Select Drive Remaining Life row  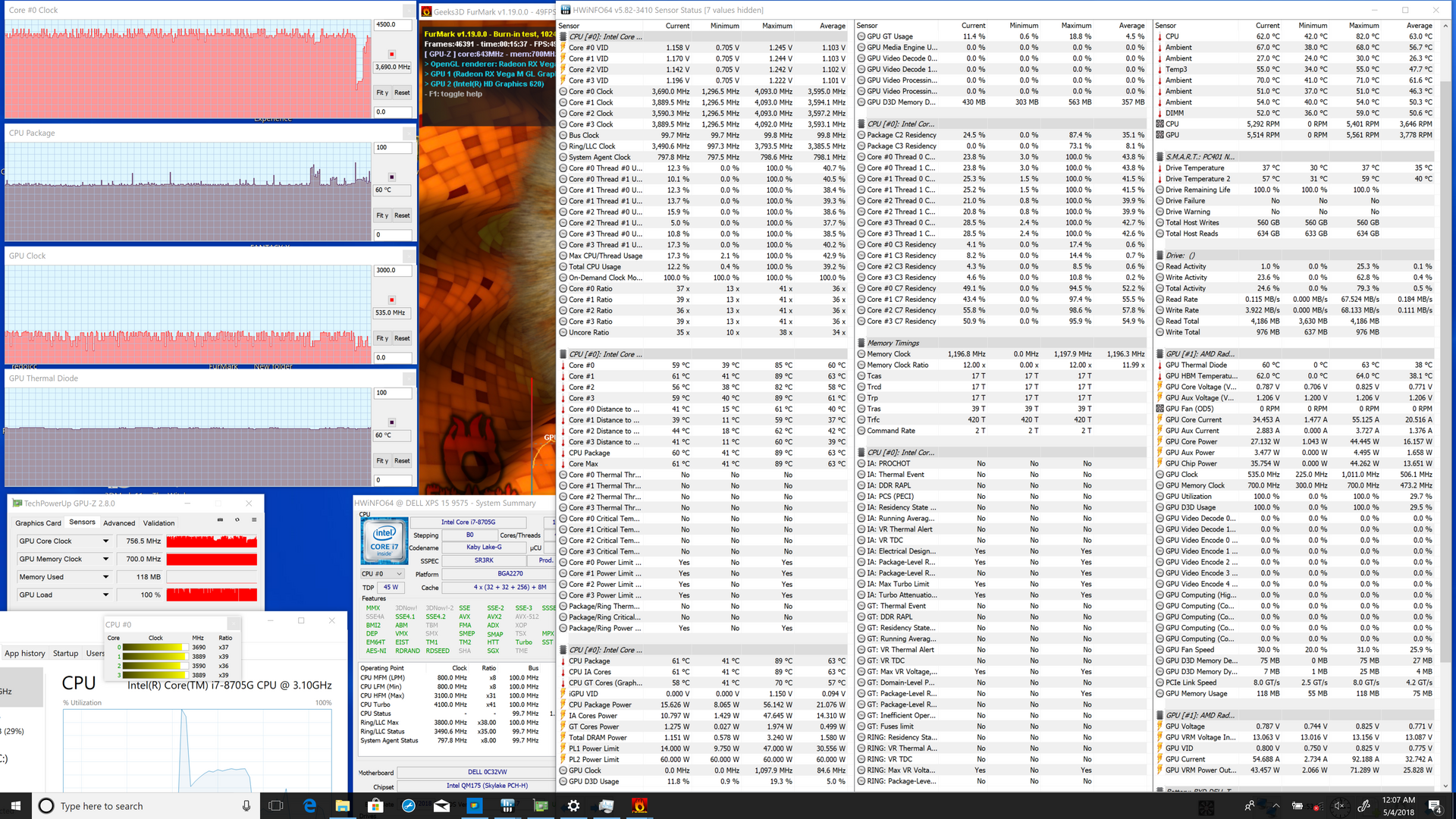point(1294,190)
